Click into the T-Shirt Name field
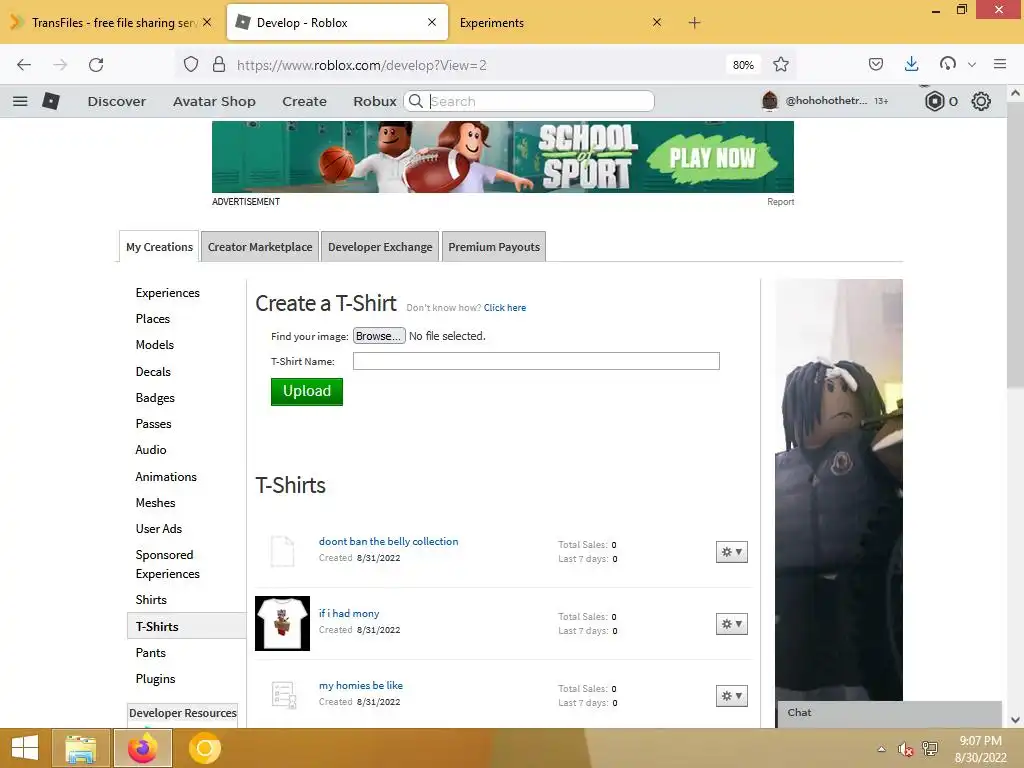This screenshot has width=1024, height=768. pyautogui.click(x=536, y=361)
